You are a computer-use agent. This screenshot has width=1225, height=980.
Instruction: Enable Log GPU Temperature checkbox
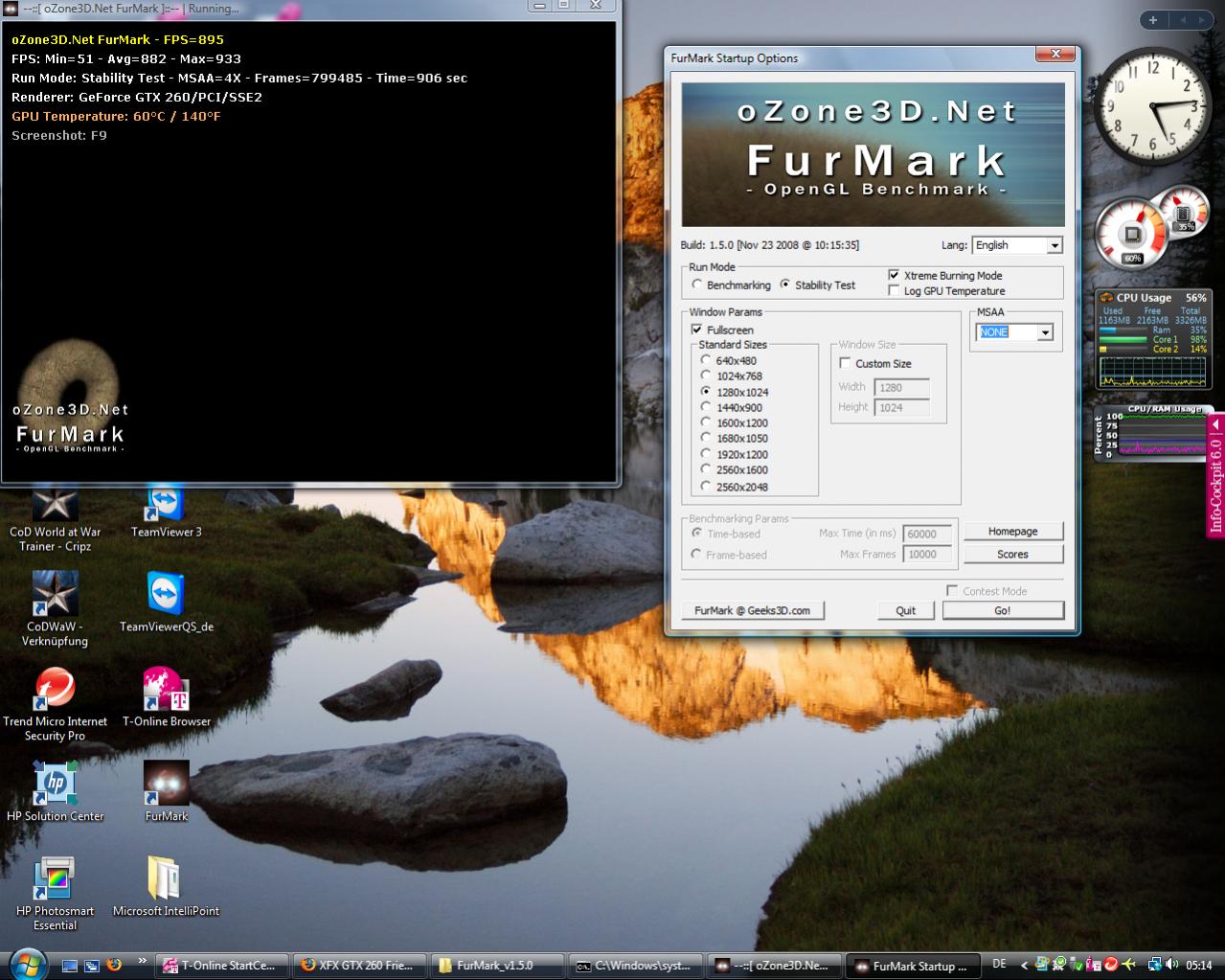pyautogui.click(x=894, y=290)
